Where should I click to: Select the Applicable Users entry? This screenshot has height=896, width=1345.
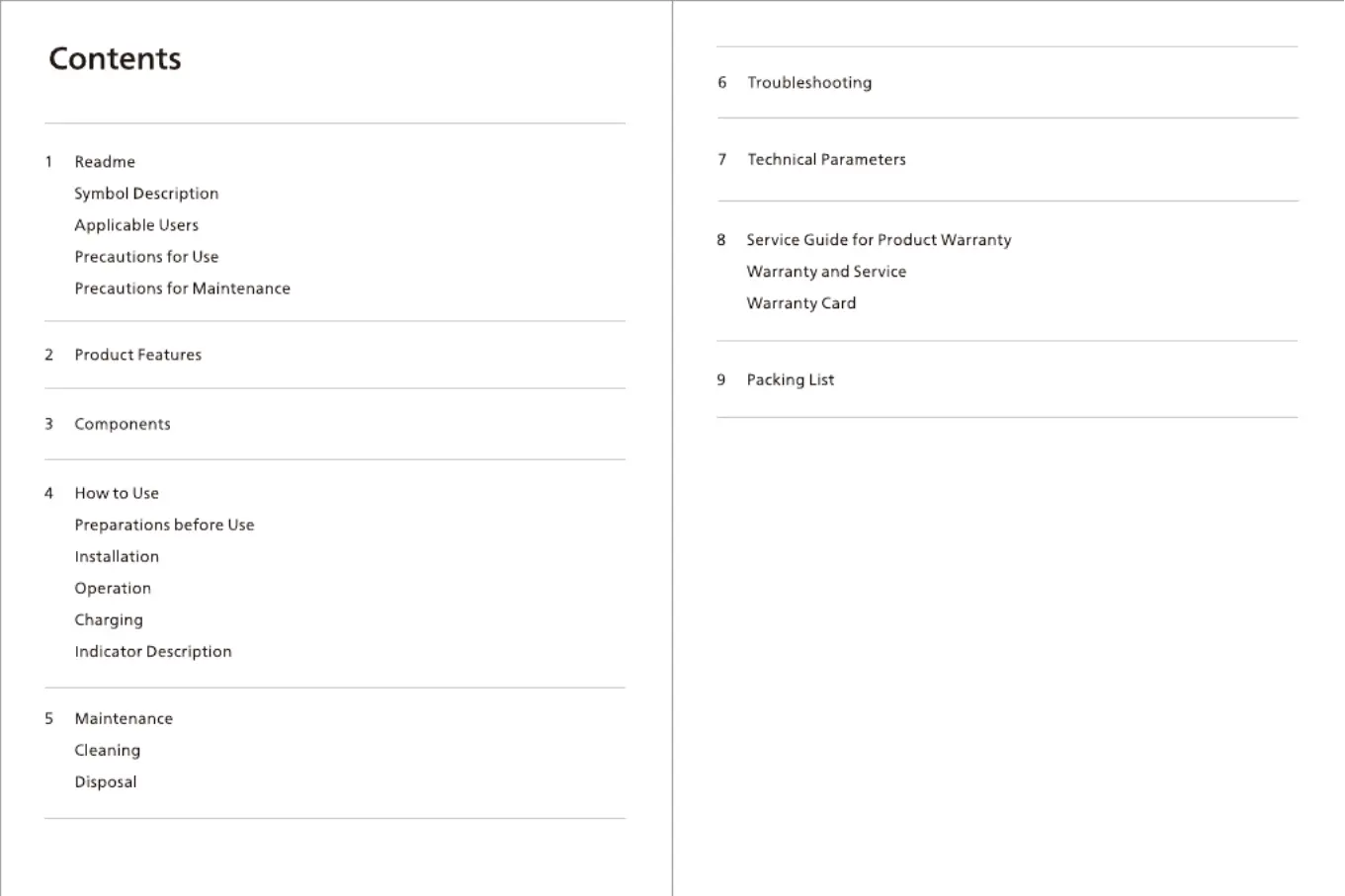(136, 225)
